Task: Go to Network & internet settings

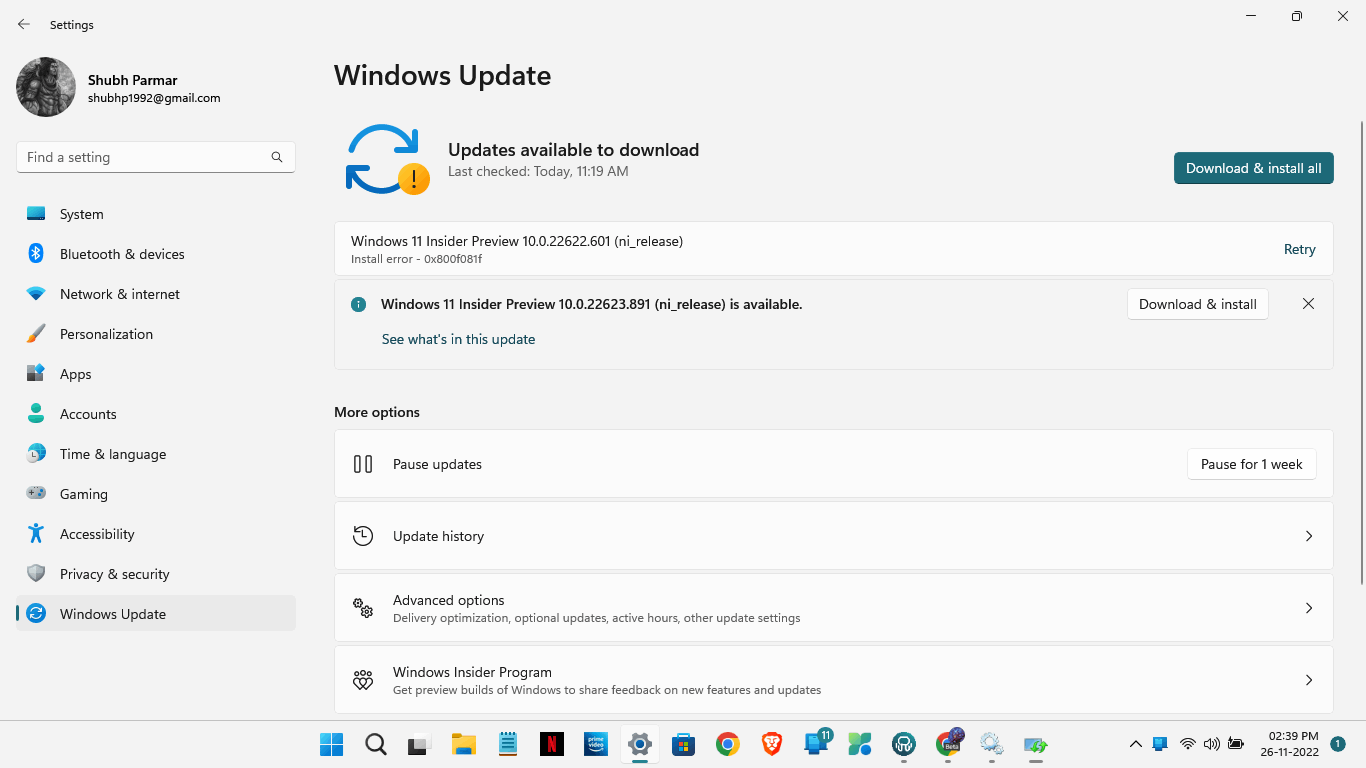Action: [156, 294]
